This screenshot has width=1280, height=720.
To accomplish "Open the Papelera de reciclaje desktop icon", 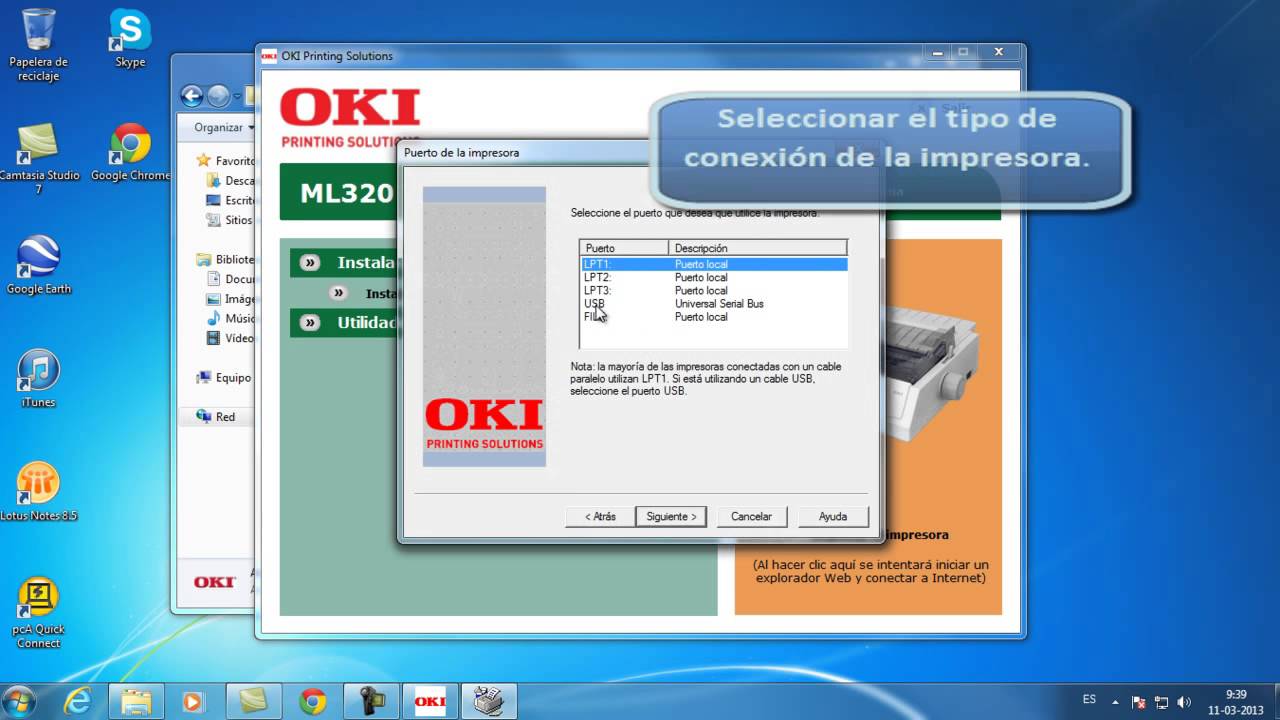I will (38, 45).
